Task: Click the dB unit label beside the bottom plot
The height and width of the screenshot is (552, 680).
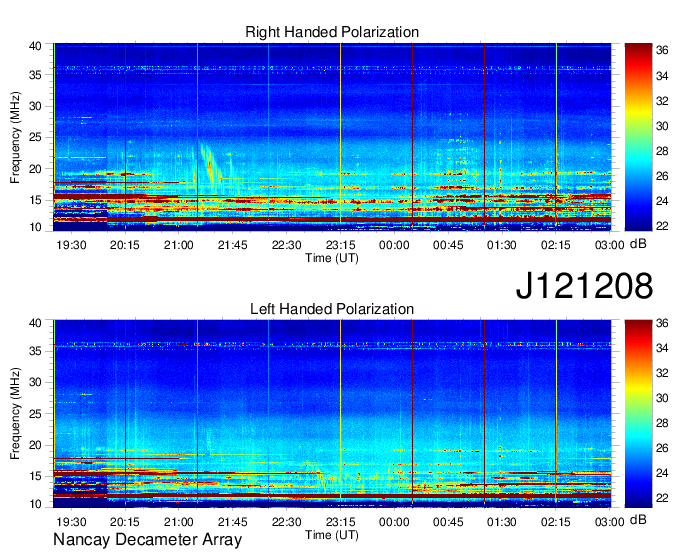Action: tap(638, 520)
